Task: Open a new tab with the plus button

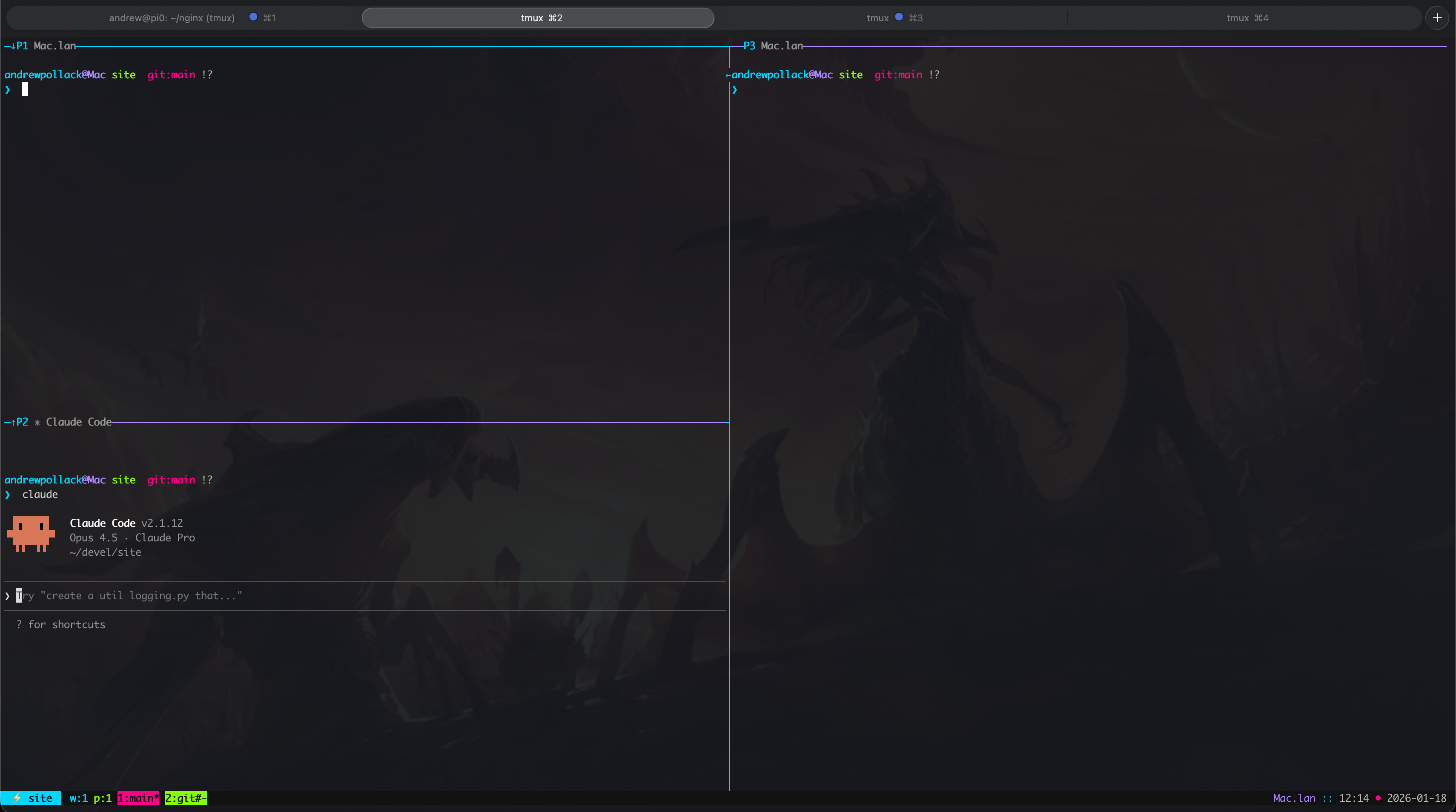Action: pyautogui.click(x=1437, y=17)
